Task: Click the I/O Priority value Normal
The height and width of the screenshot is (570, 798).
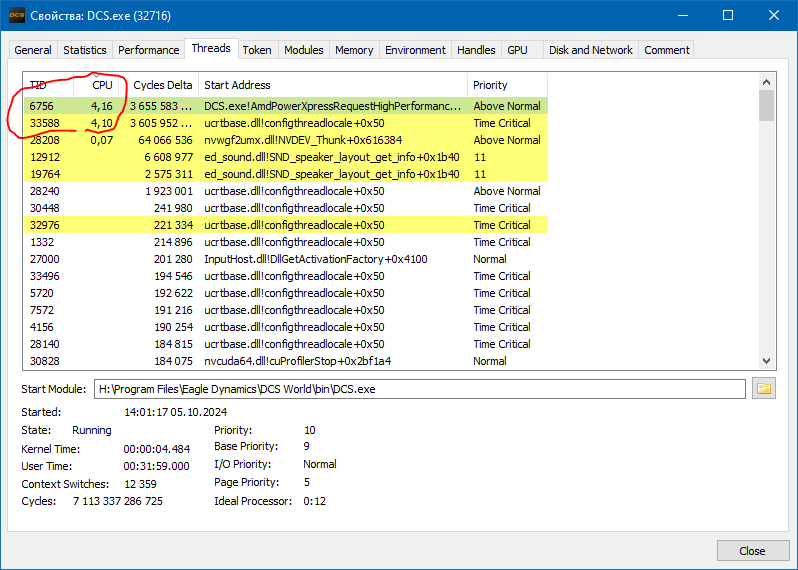Action: [320, 464]
